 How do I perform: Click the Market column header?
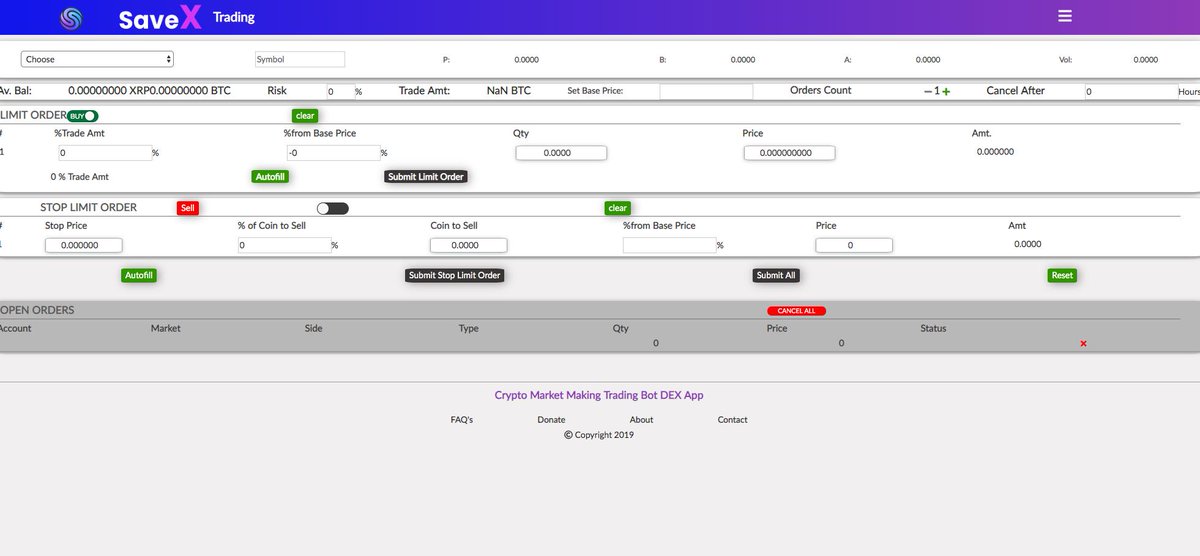pos(166,328)
